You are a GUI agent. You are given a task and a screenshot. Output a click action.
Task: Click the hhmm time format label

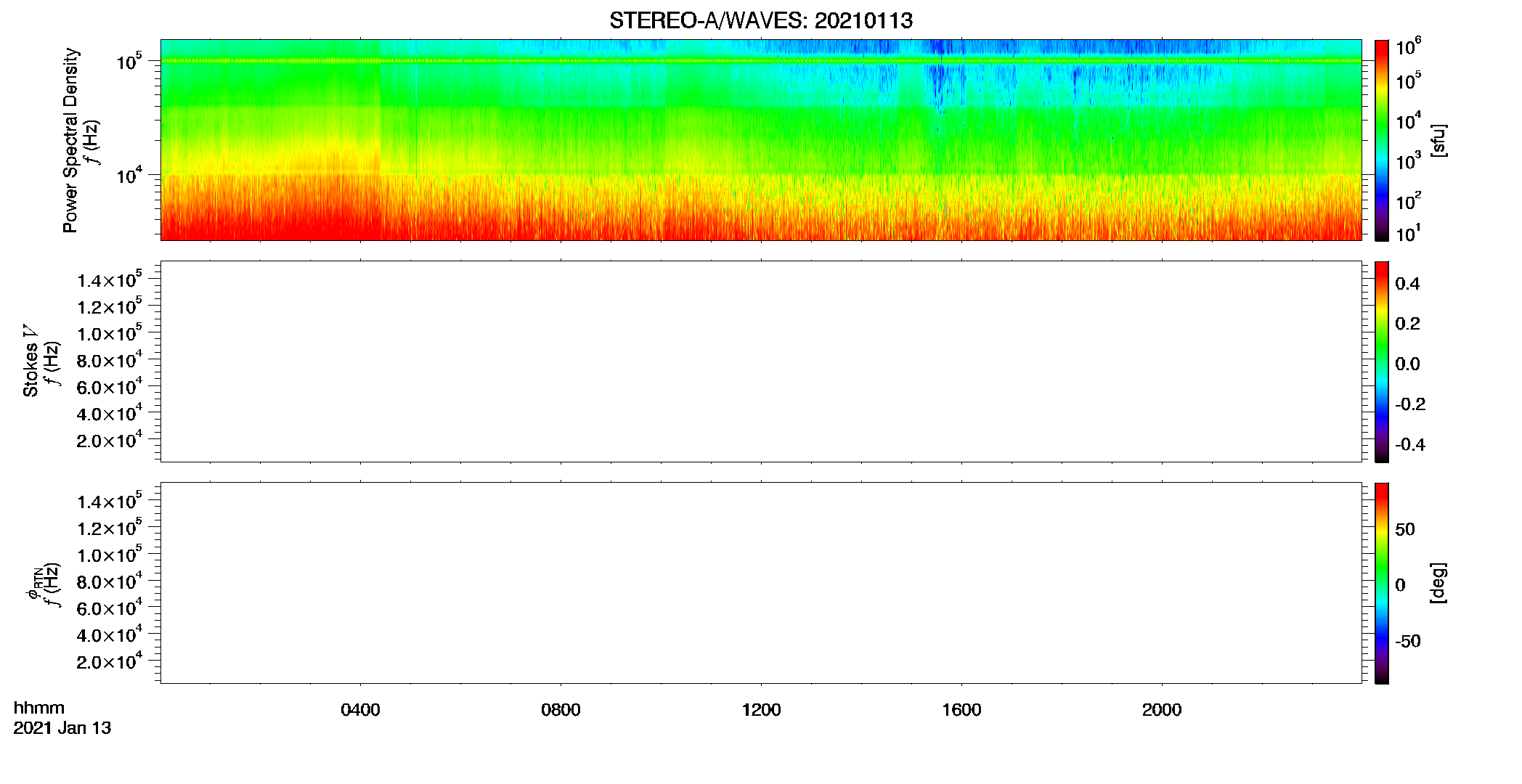39,708
